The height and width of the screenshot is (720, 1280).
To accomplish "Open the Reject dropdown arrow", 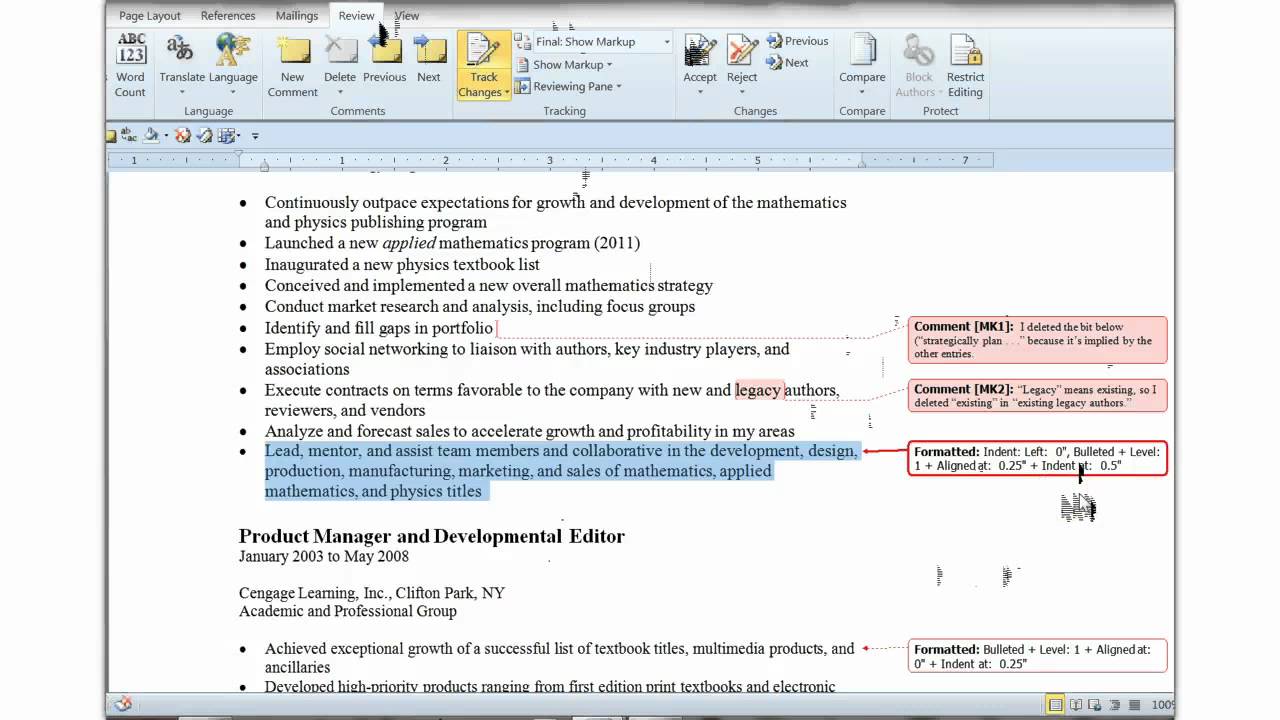I will pos(742,92).
